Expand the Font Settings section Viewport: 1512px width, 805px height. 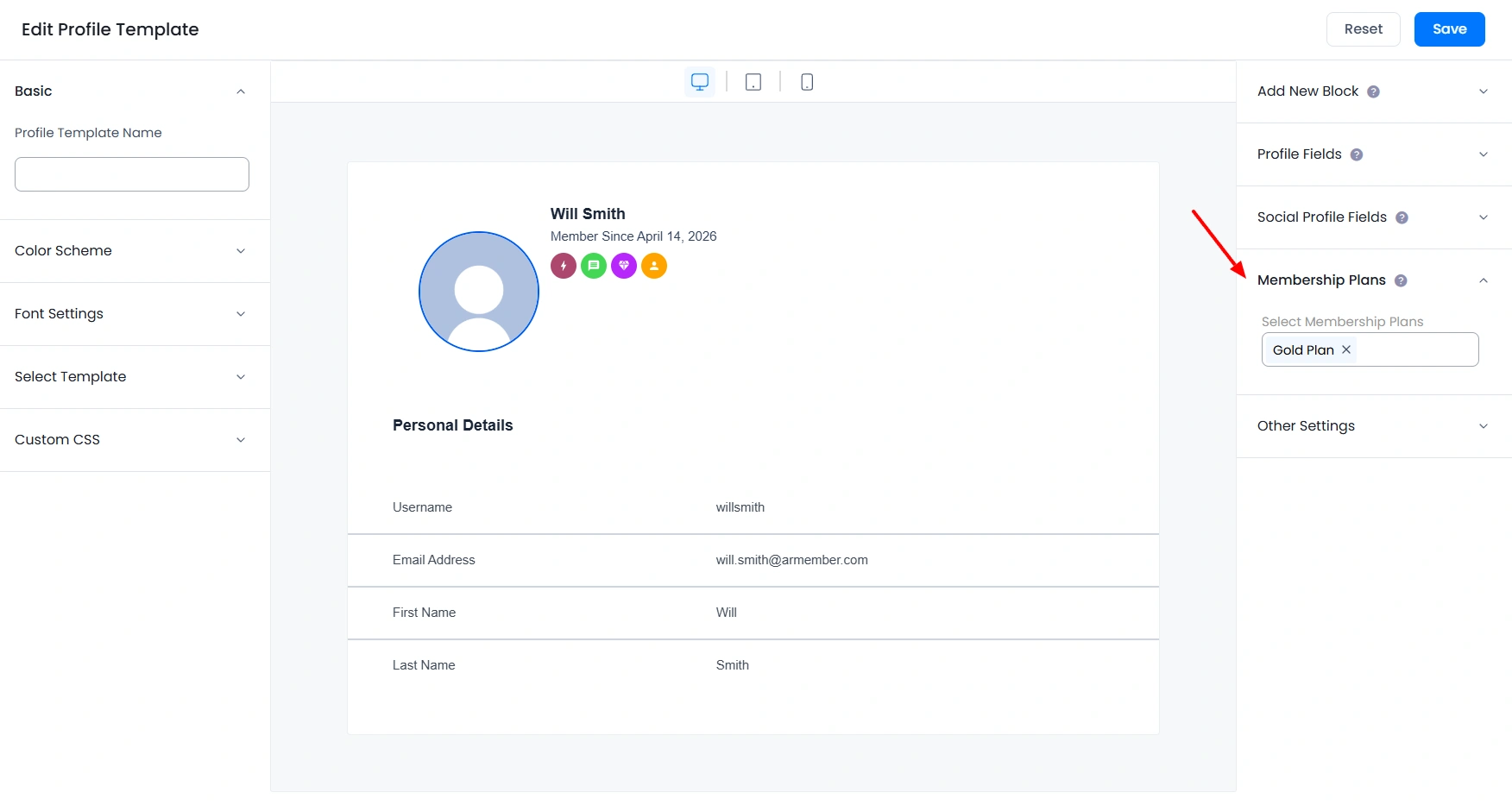click(240, 314)
